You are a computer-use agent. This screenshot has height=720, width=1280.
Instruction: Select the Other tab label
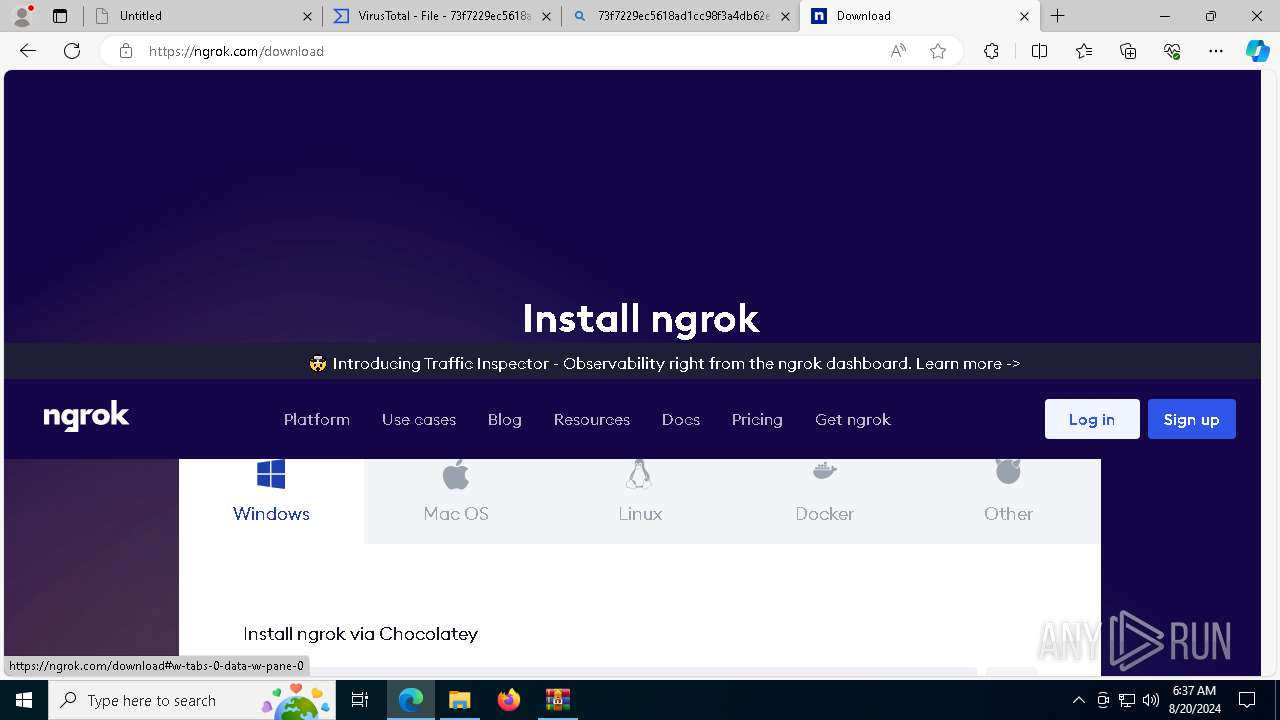(1008, 513)
